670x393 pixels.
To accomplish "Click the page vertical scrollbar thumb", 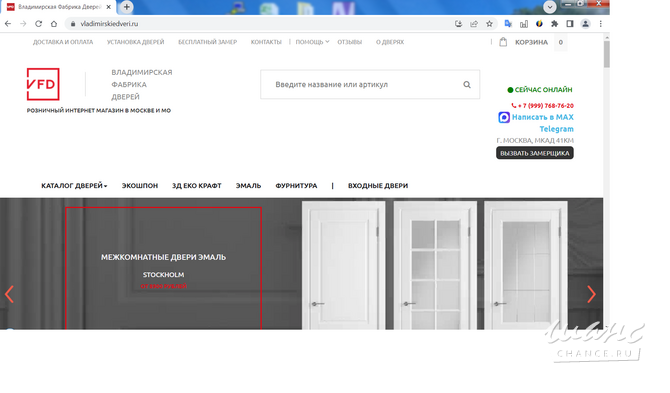I will [x=606, y=54].
